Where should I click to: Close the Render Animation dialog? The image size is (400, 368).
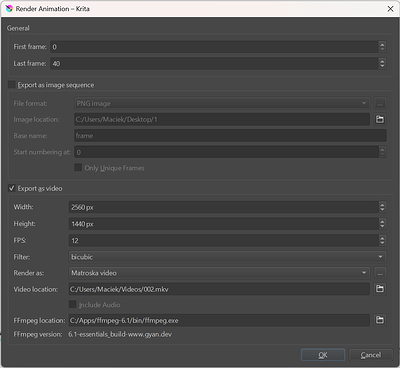point(390,9)
